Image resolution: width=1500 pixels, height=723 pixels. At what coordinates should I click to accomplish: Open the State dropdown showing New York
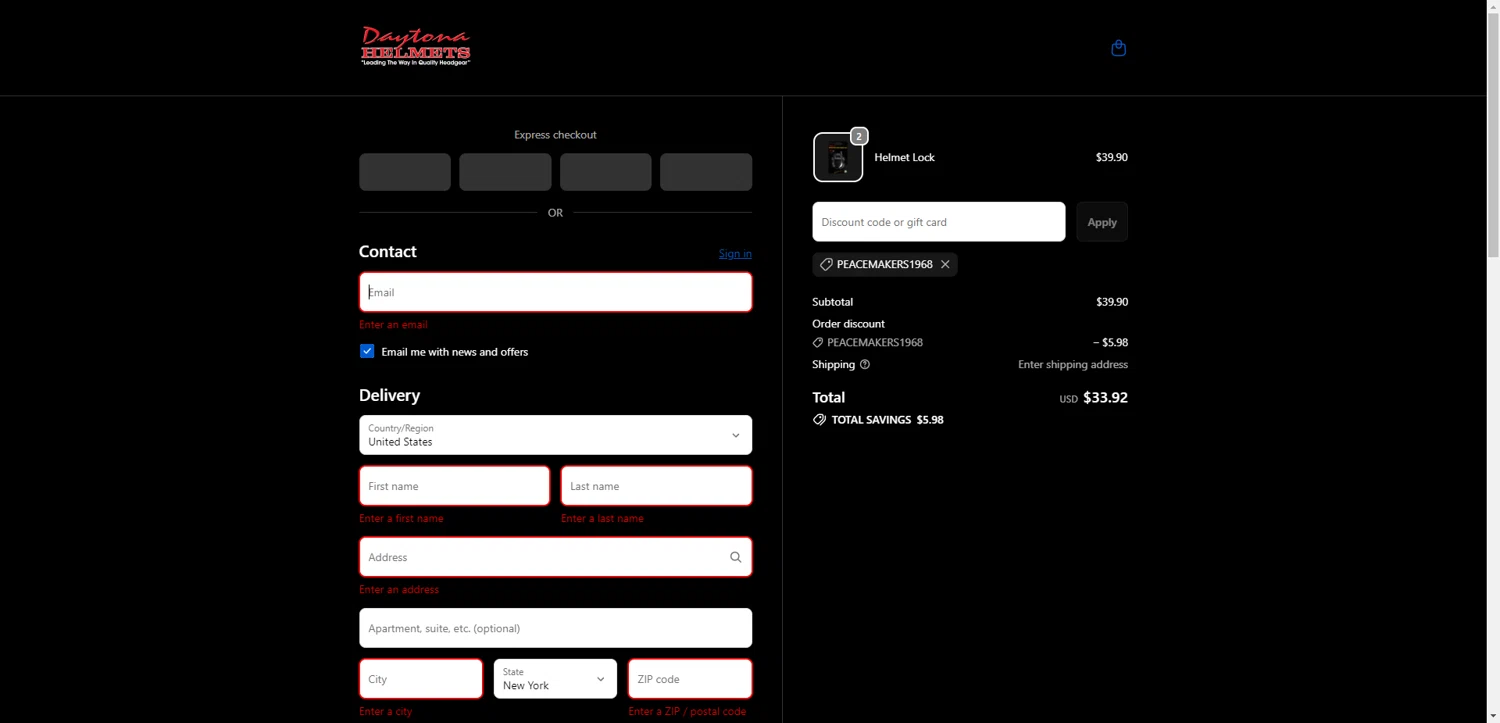pos(555,679)
